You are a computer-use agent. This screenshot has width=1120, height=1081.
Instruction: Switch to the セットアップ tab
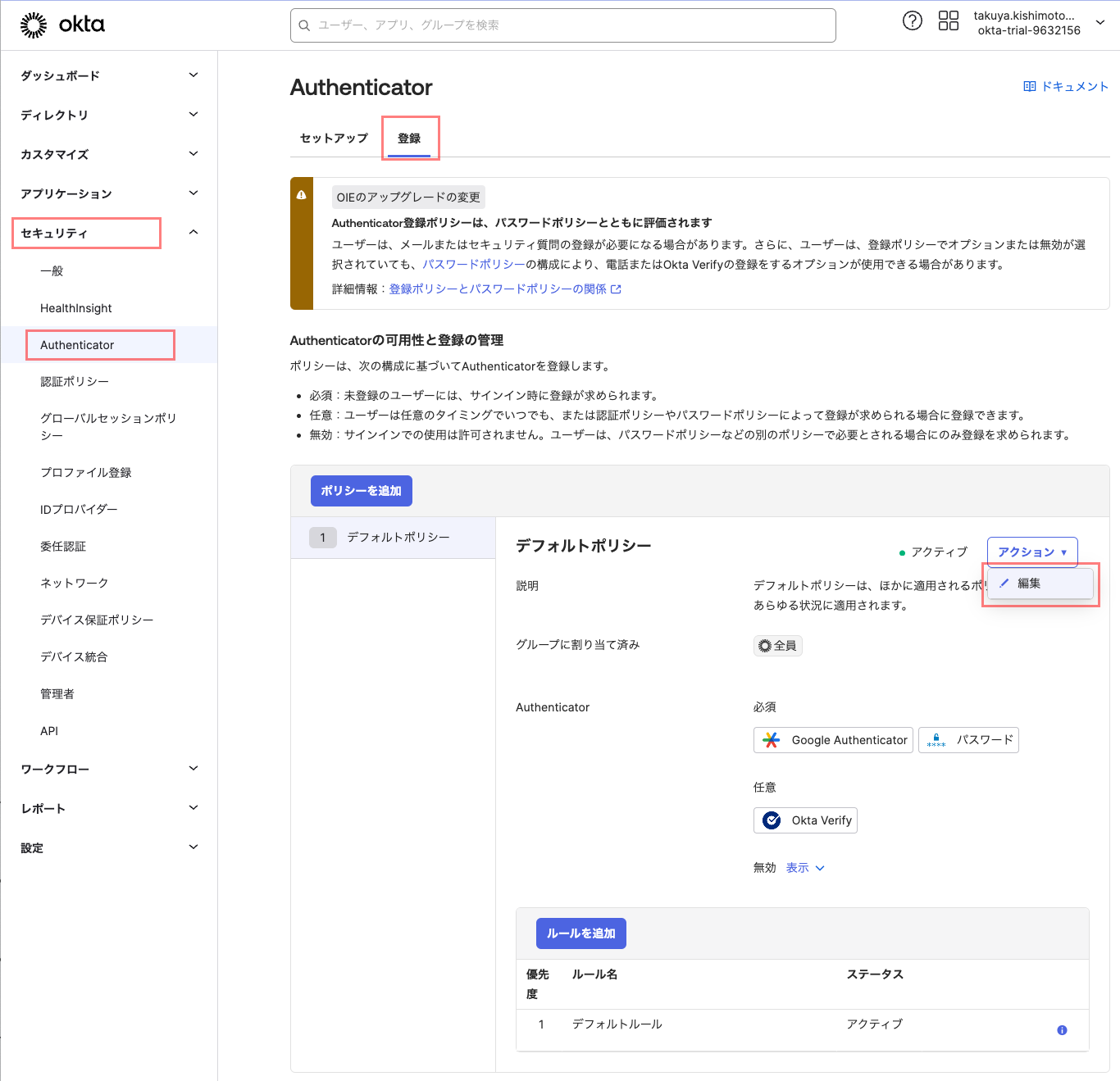(x=334, y=138)
